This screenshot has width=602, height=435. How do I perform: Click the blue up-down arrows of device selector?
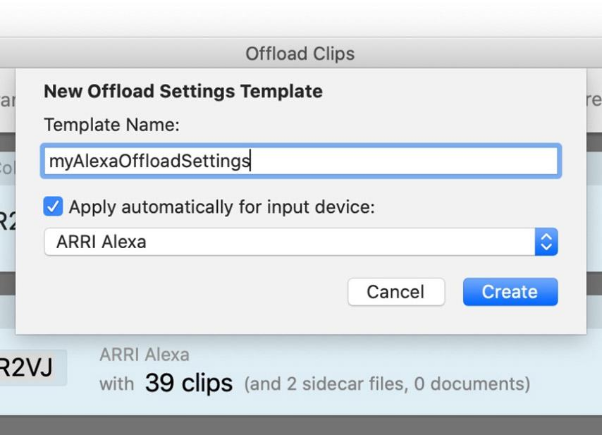pos(546,242)
